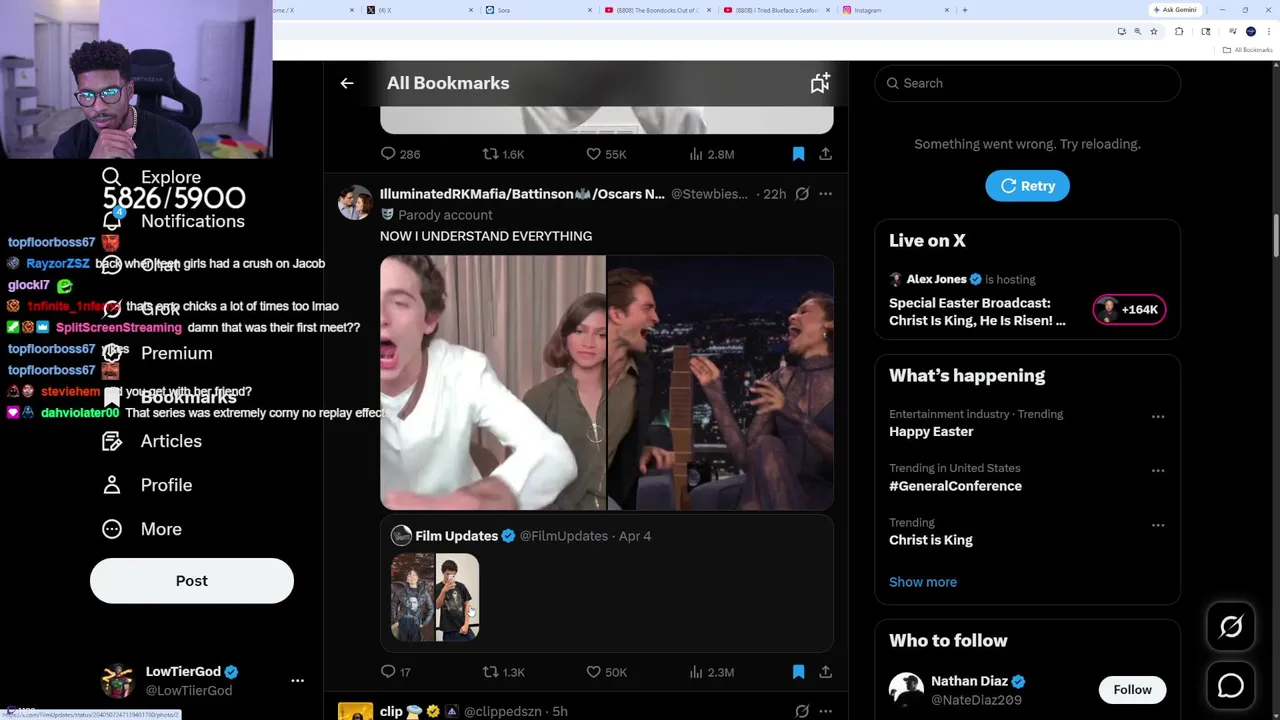Switch to the Blueface's Seafood YouTube tab

pos(776,10)
